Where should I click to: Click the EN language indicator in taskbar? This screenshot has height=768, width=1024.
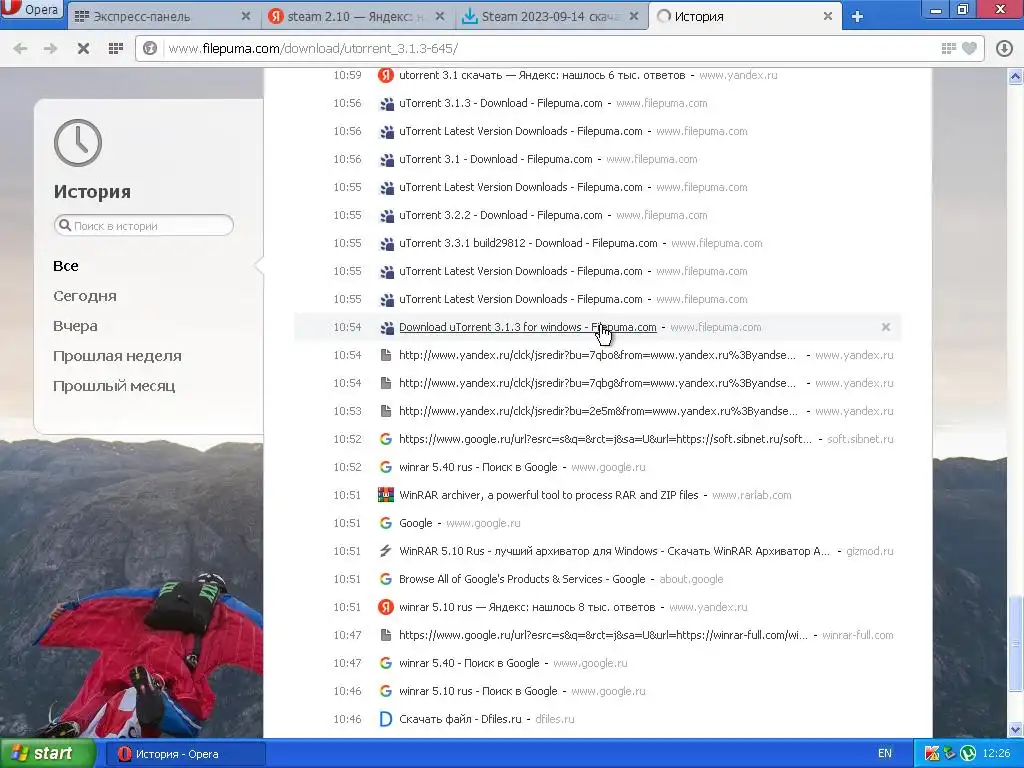tap(885, 754)
